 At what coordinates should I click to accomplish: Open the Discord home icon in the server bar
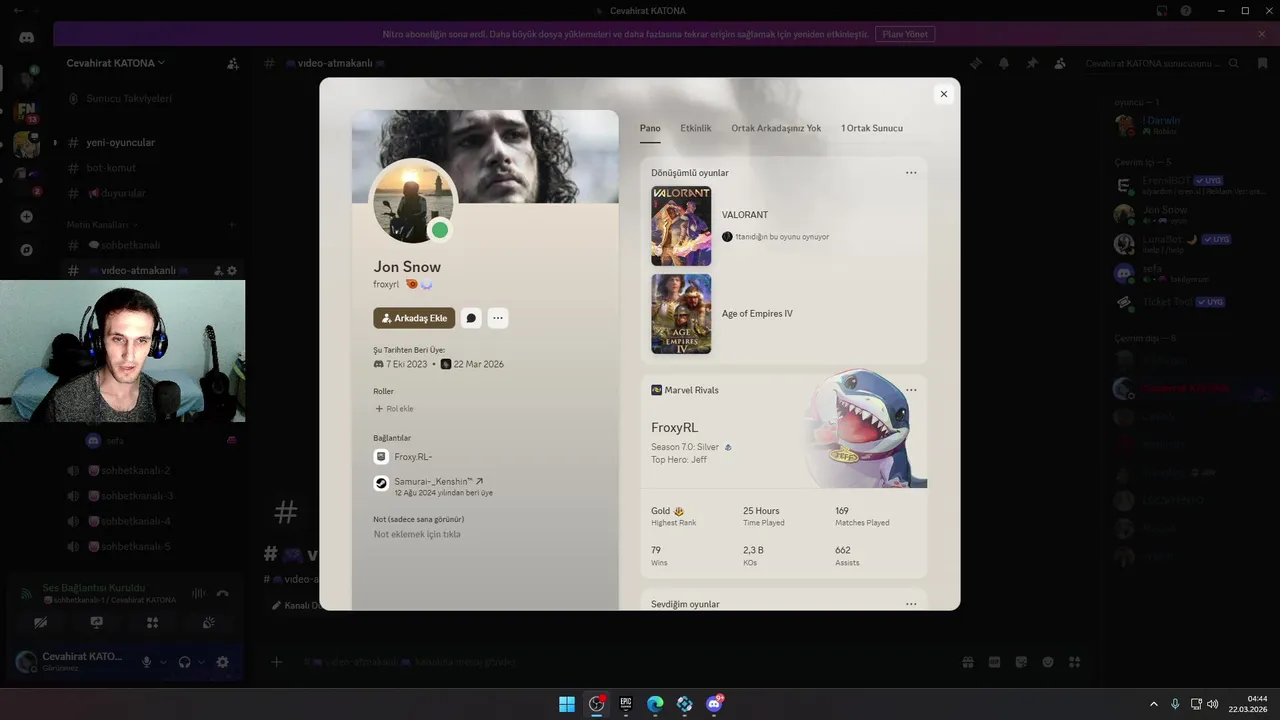pyautogui.click(x=27, y=37)
